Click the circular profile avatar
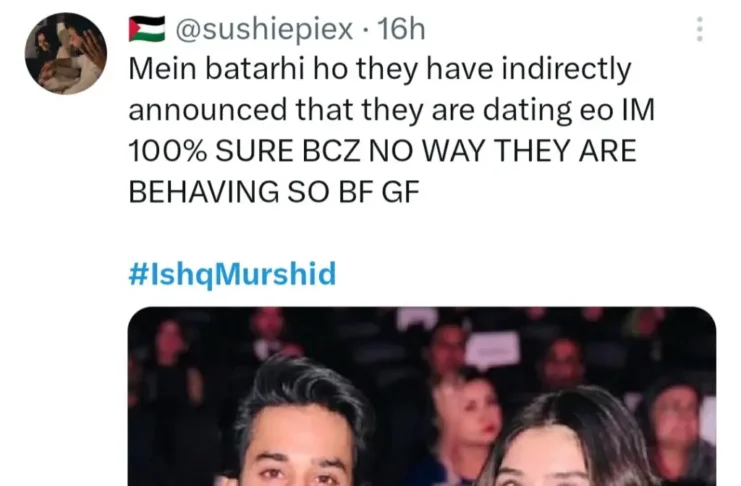The width and height of the screenshot is (741, 486). pyautogui.click(x=66, y=53)
